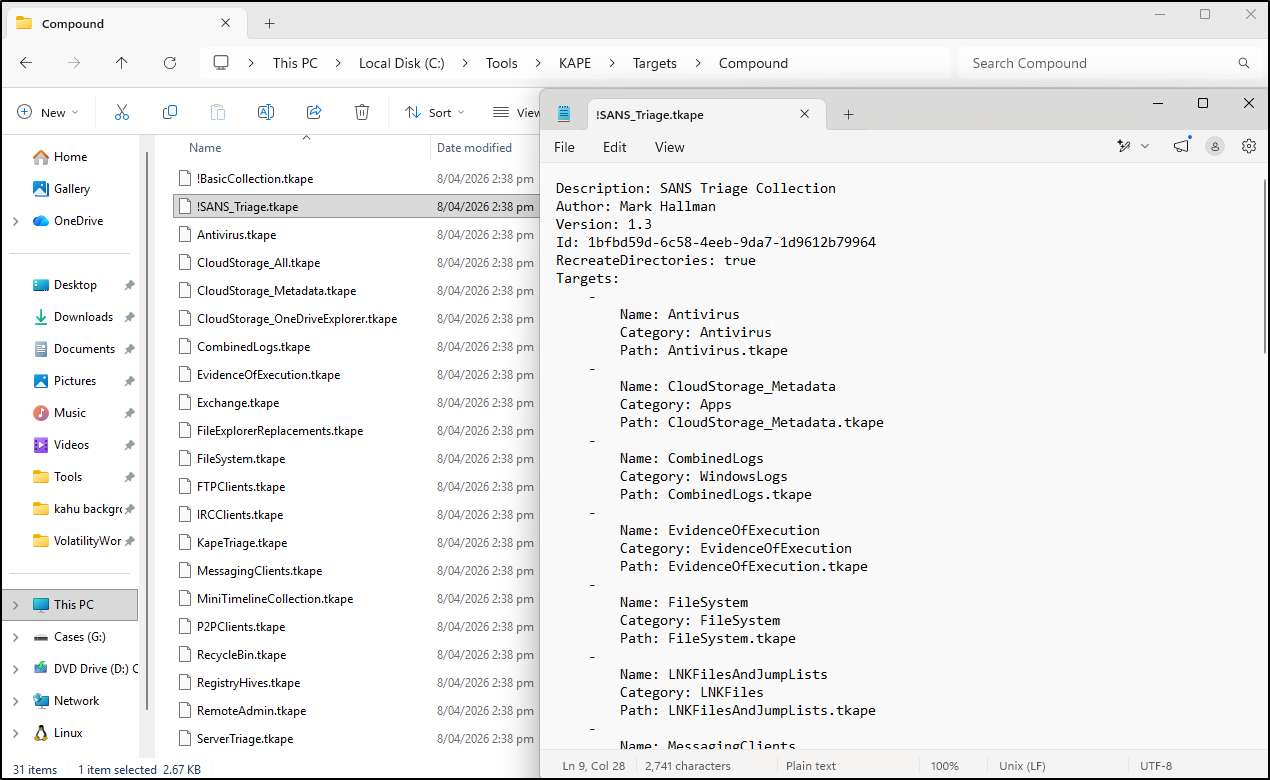The height and width of the screenshot is (780, 1270).
Task: Close the !SANS_Triage.tkape Notepad tab
Action: tap(805, 114)
